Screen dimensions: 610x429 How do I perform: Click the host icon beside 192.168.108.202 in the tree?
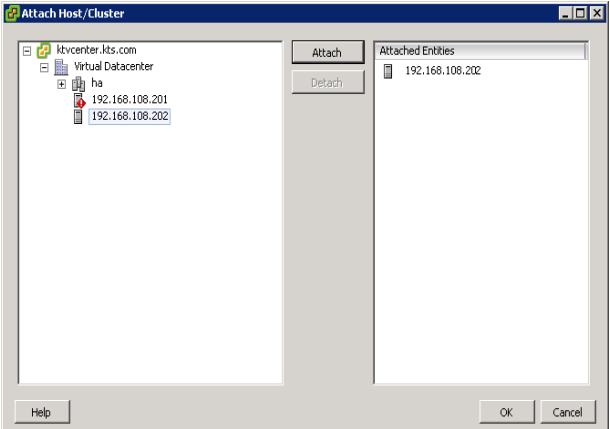[x=78, y=116]
